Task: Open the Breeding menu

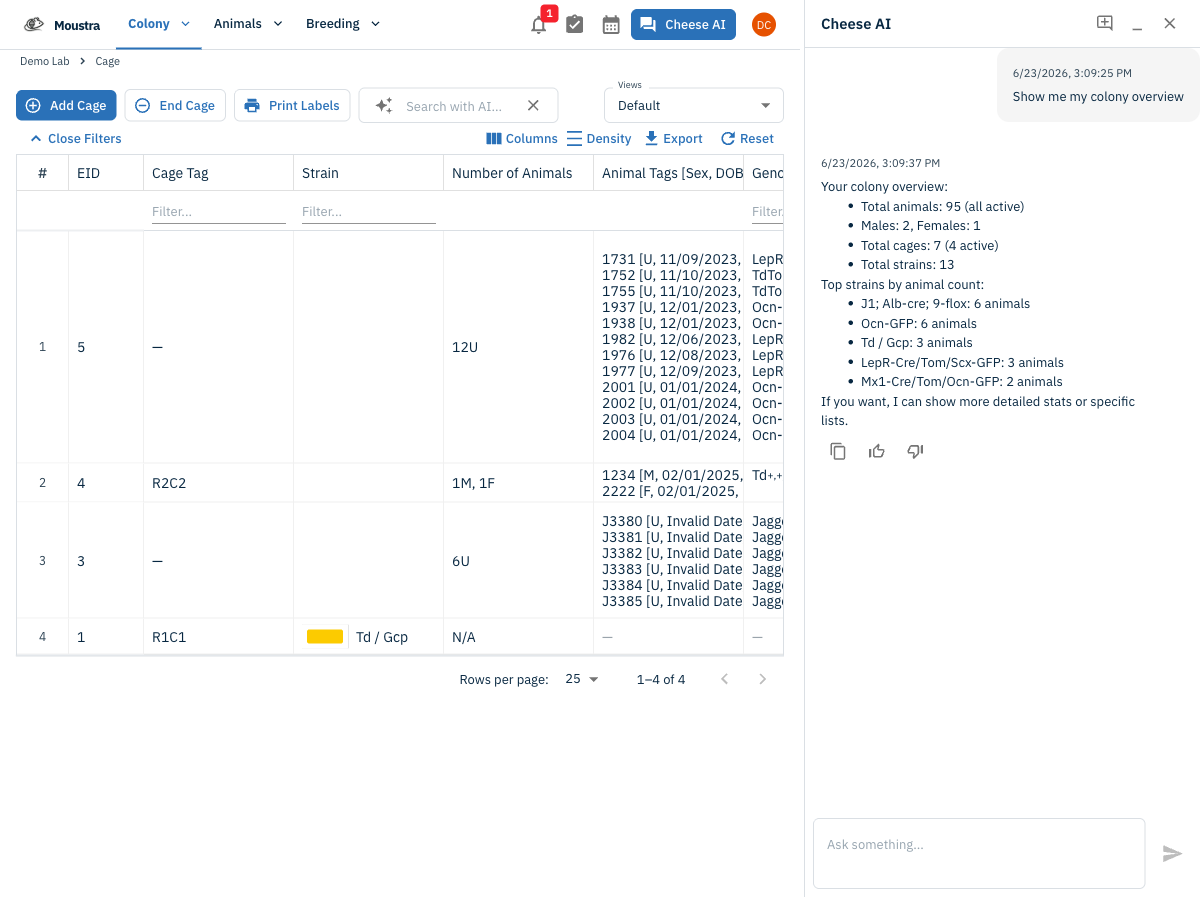Action: [x=343, y=24]
